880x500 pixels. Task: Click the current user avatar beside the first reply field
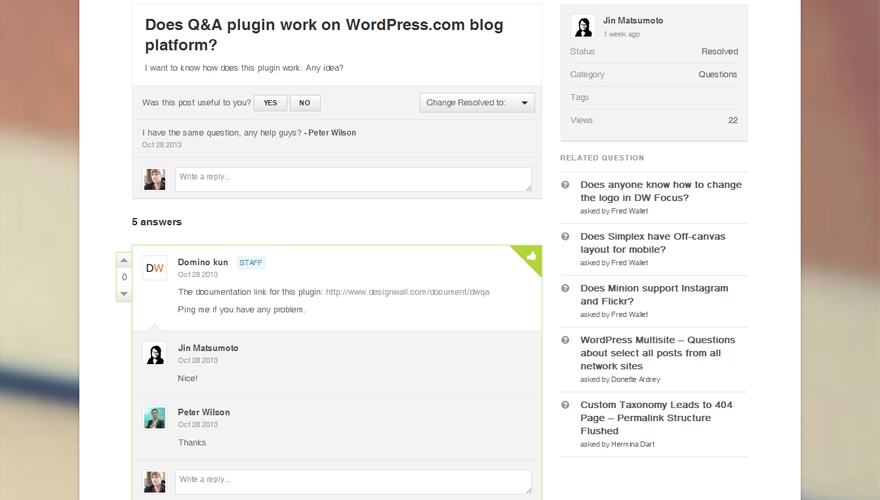point(154,180)
